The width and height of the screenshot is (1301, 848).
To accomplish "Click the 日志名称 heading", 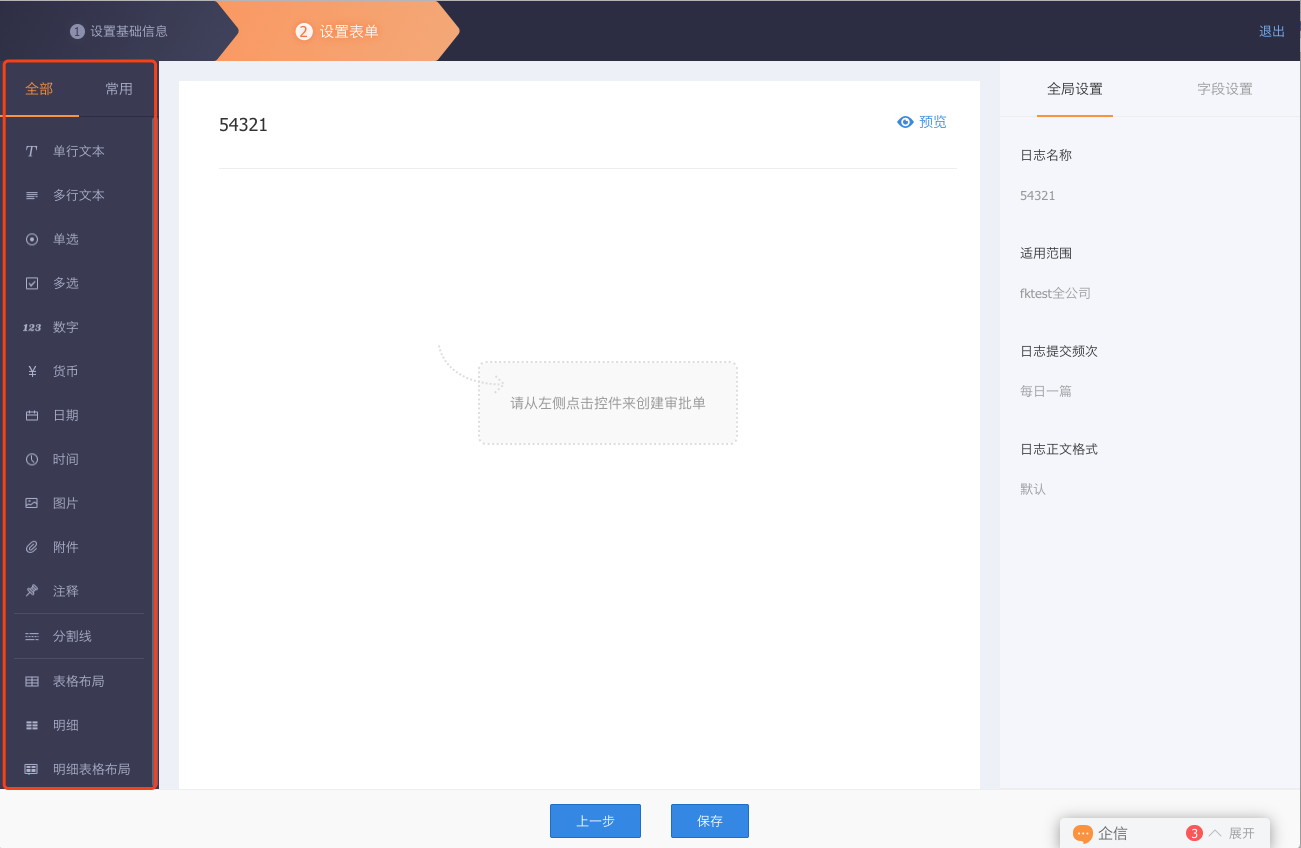I will pos(1046,156).
